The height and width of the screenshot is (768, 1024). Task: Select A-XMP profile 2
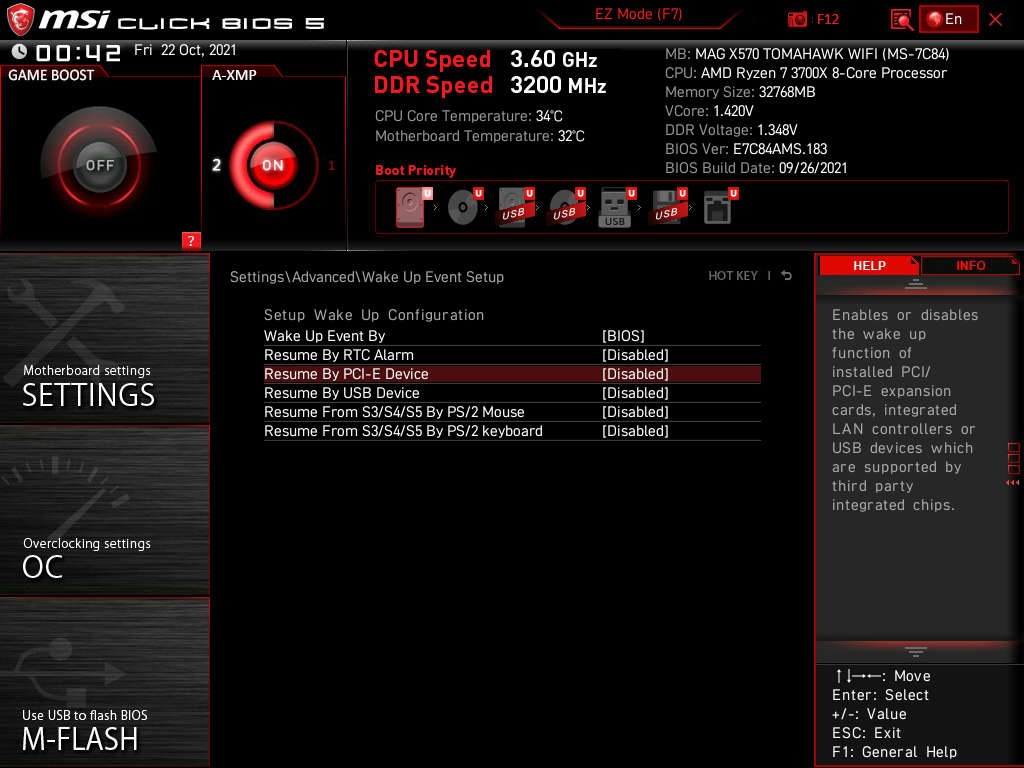click(x=216, y=165)
